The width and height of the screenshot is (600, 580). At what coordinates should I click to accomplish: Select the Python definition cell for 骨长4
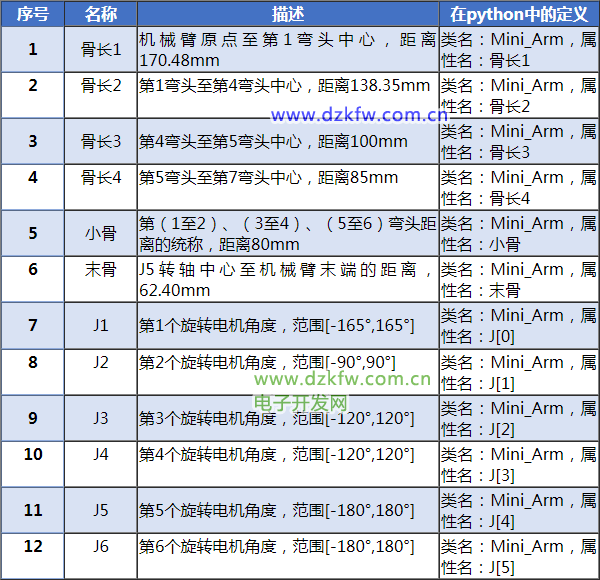(x=517, y=187)
